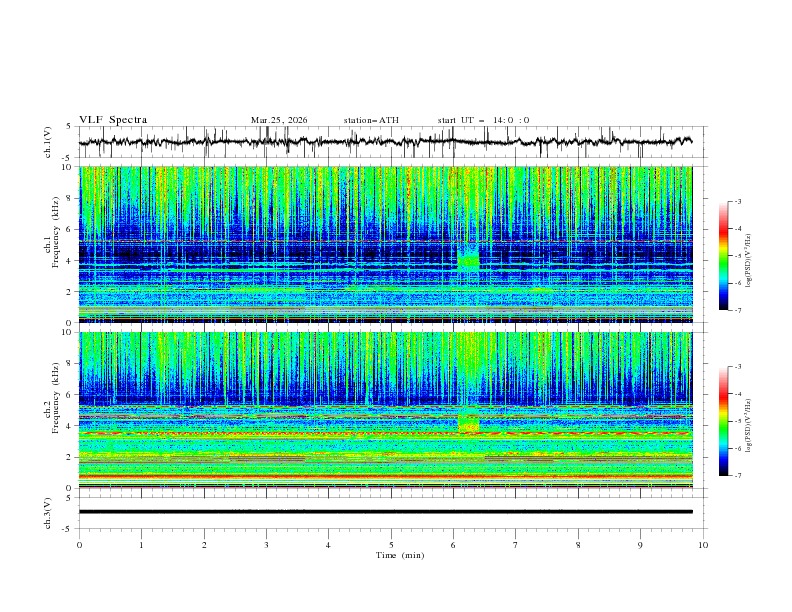Click the "6" tick on the time axis
Screen dimensions: 792x612
point(453,545)
